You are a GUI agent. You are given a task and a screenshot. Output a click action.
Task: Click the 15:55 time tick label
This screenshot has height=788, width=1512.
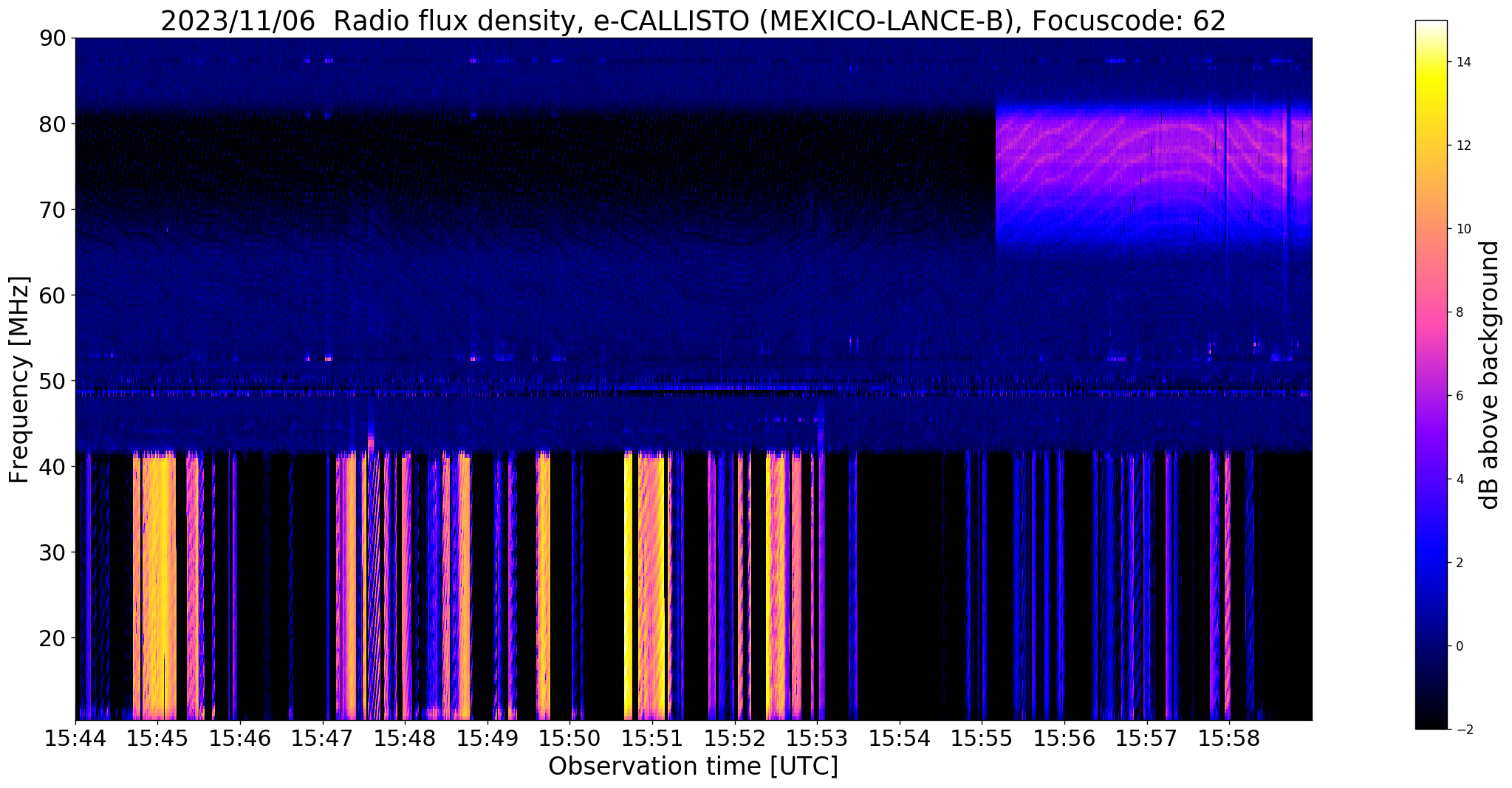[x=982, y=738]
